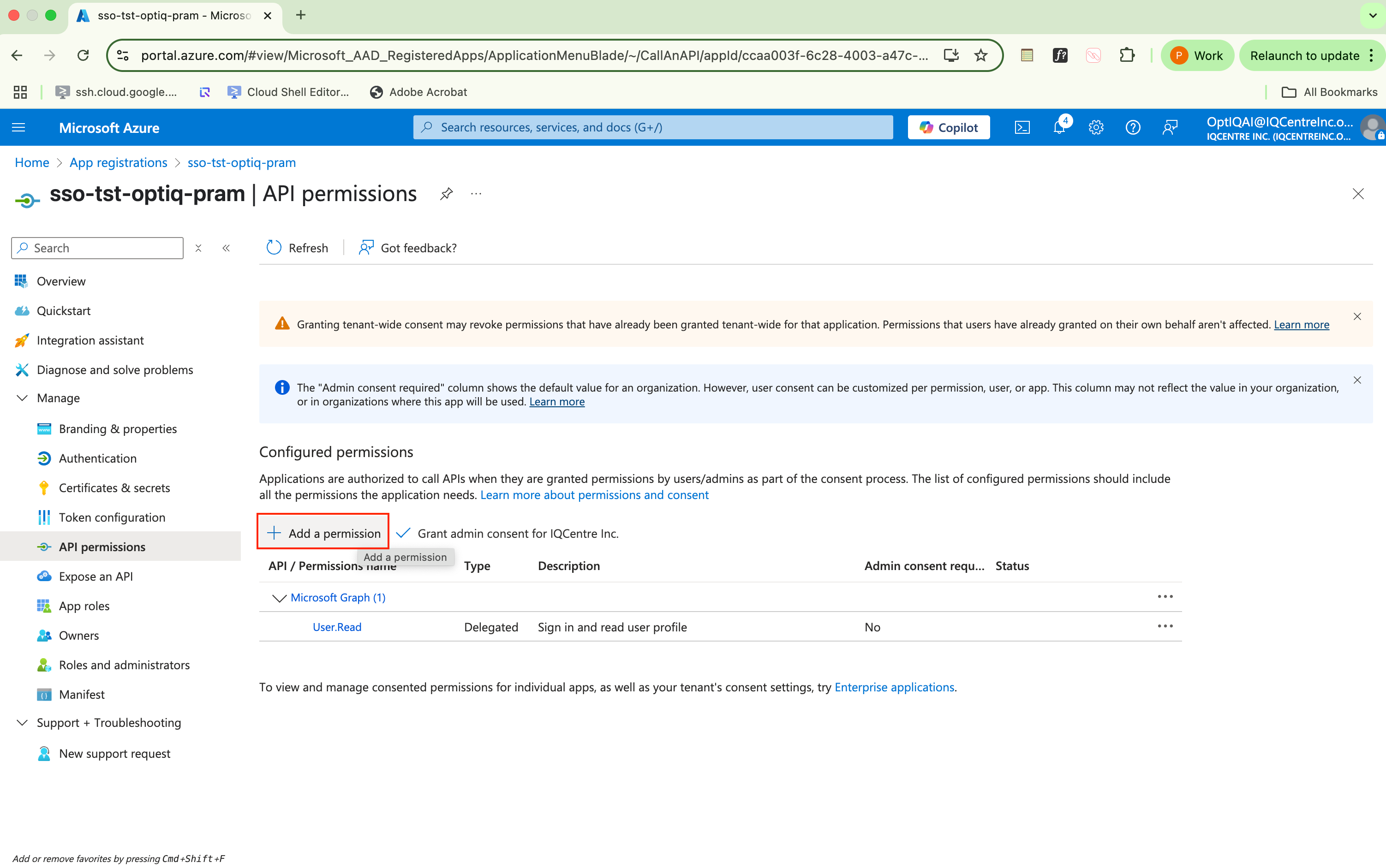Grant admin consent for IQCentre Inc.
The image size is (1386, 868).
point(508,533)
